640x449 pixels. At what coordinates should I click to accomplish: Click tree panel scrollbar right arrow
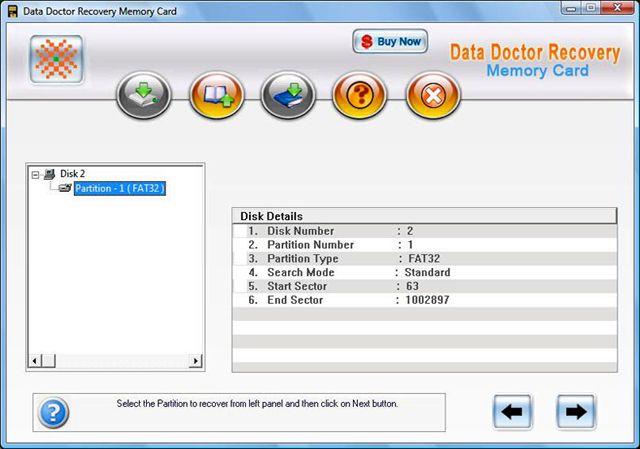pos(196,361)
